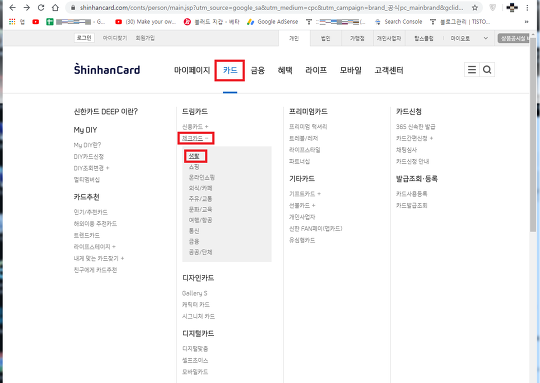The image size is (540, 383).
Task: Expand DIY조회변경 + item
Action: (91, 168)
